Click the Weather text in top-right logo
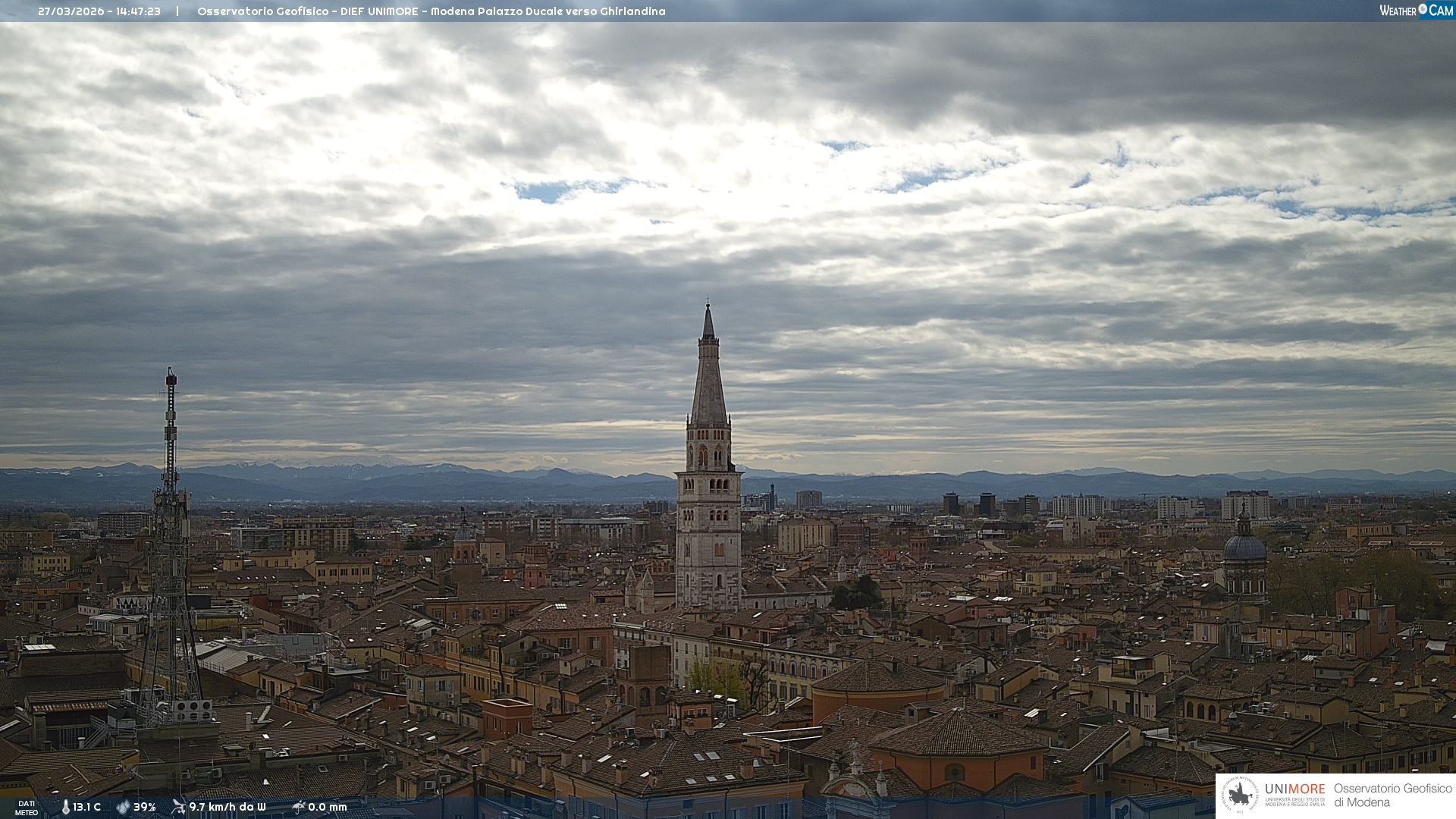This screenshot has width=1456, height=819. [1398, 11]
